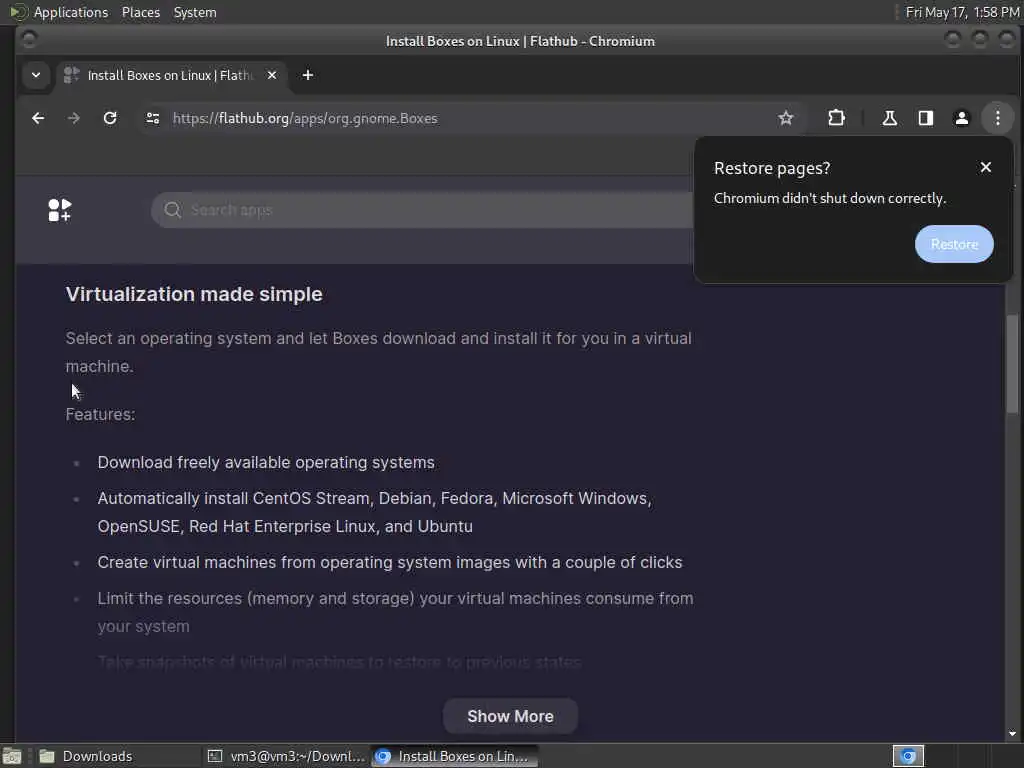The width and height of the screenshot is (1024, 768).
Task: Go back to the previous page
Action: (x=38, y=118)
